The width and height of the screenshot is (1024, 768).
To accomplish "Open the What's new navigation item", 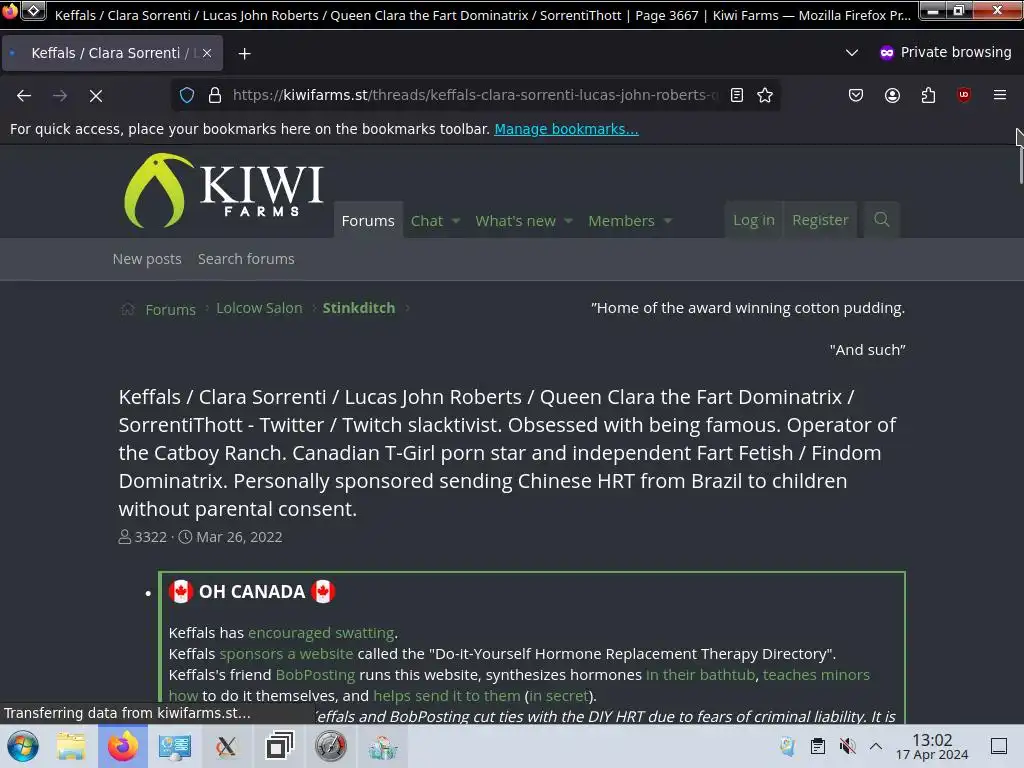I will [x=515, y=221].
